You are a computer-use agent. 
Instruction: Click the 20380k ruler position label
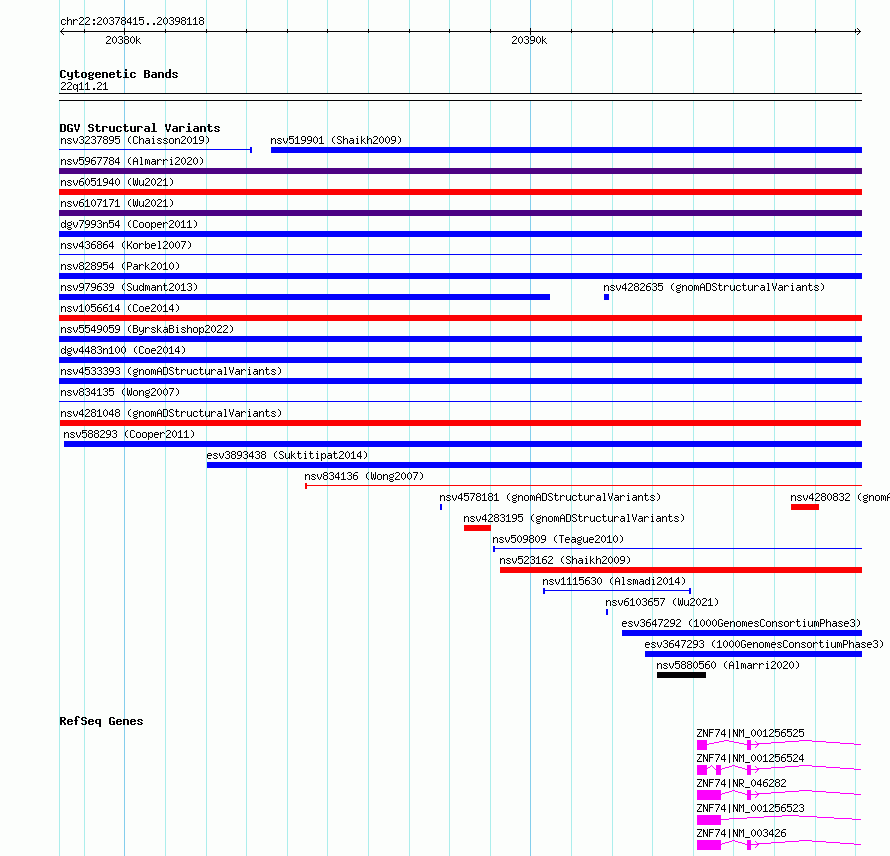coord(123,40)
